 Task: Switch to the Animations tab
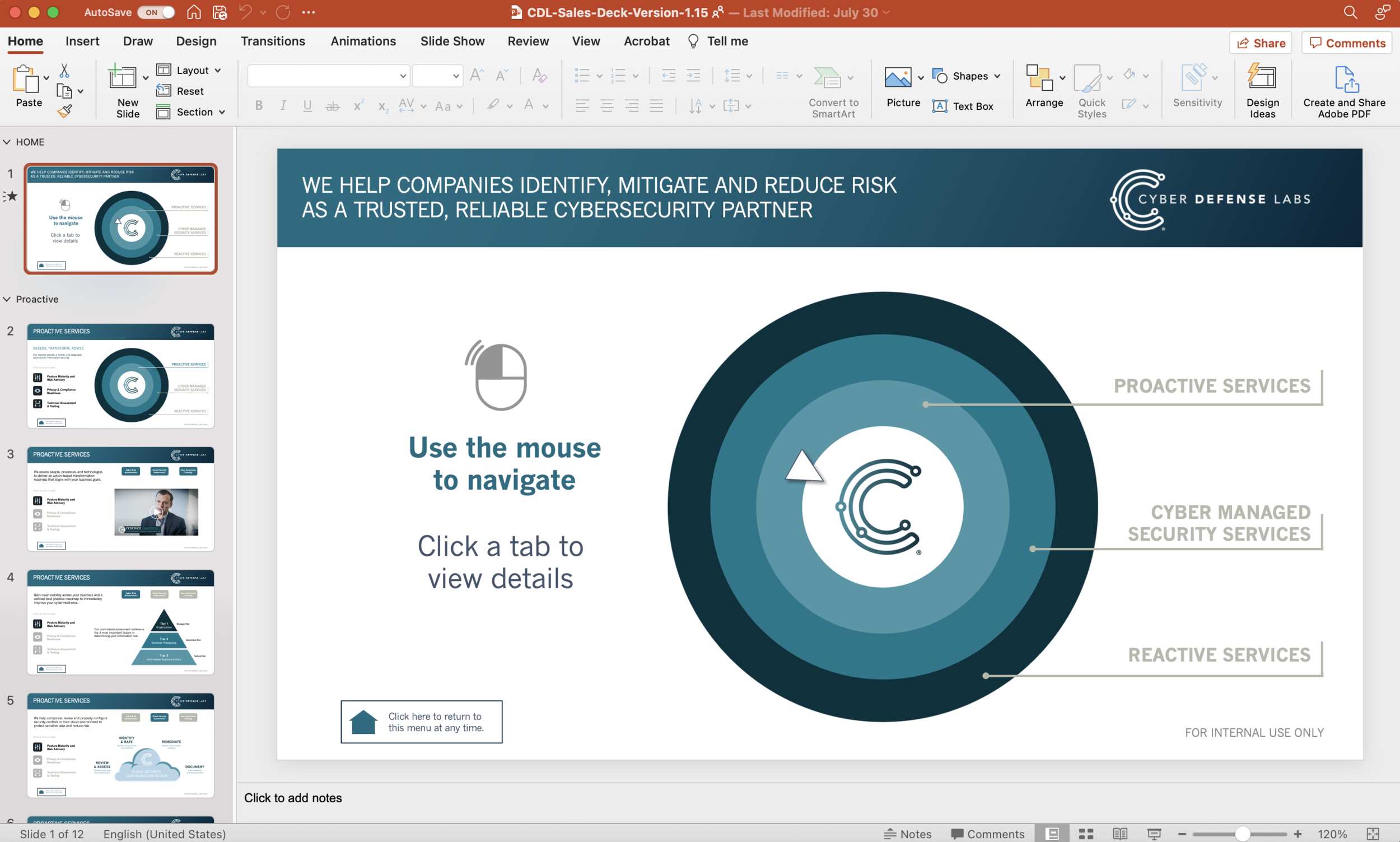(363, 41)
